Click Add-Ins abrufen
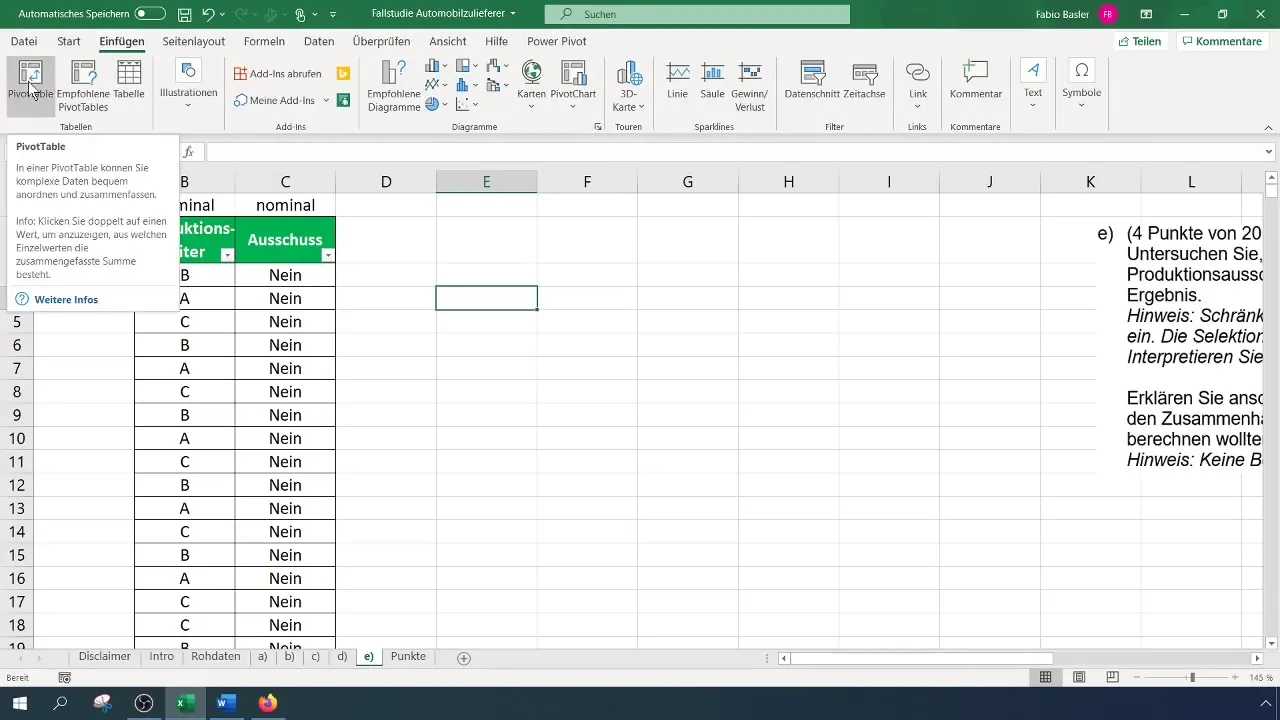 (278, 74)
